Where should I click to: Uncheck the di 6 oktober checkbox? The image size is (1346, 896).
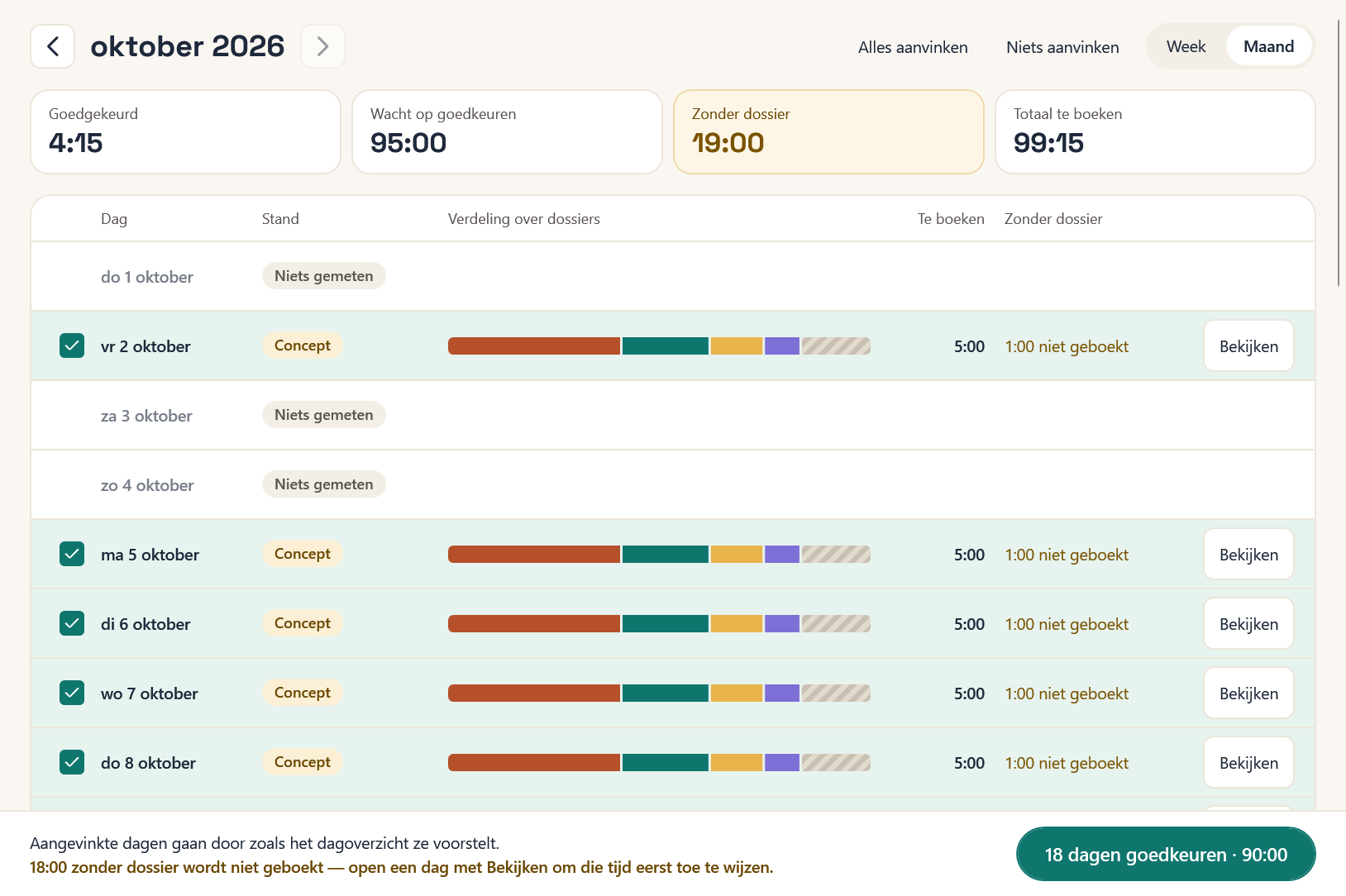click(x=72, y=623)
